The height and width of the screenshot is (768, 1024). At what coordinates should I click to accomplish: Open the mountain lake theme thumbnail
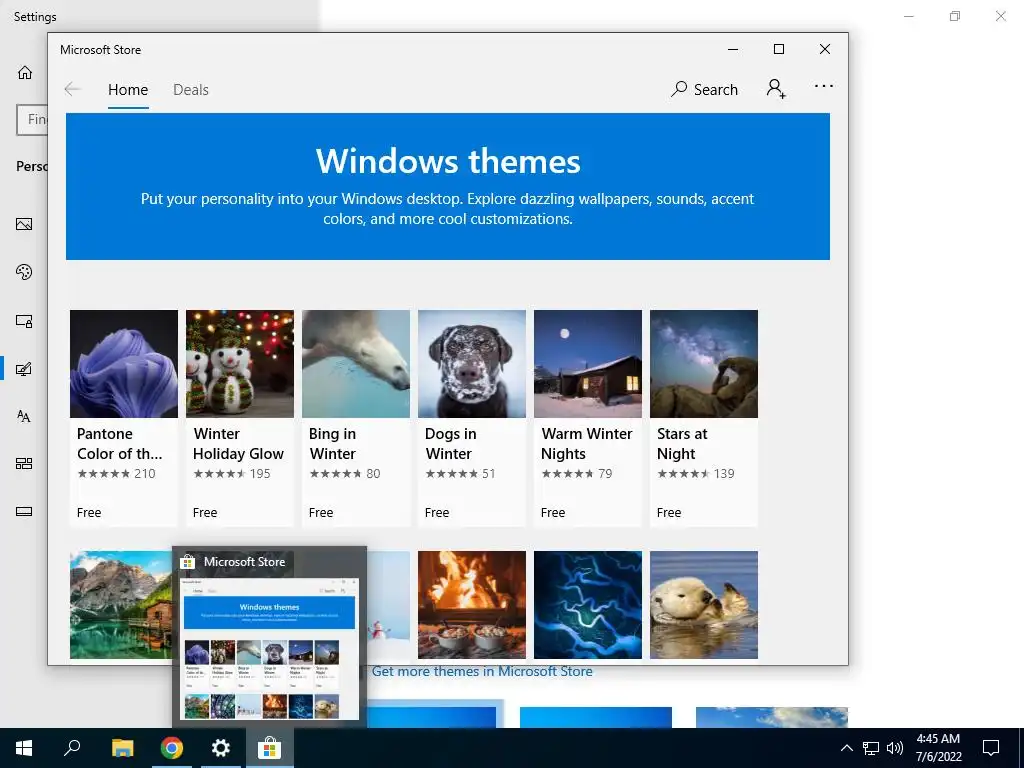[121, 605]
